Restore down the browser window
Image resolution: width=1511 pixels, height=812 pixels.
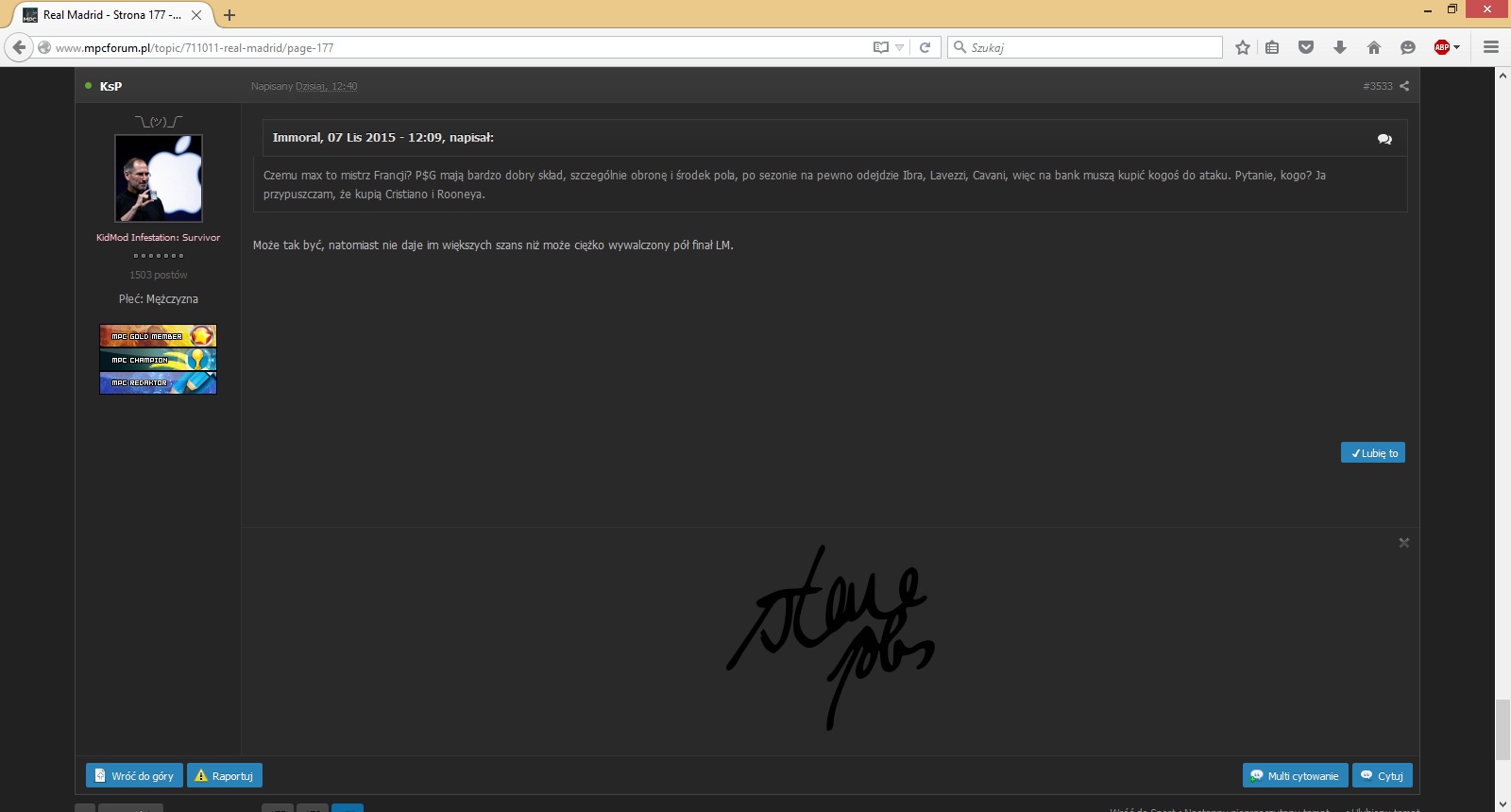(1452, 9)
